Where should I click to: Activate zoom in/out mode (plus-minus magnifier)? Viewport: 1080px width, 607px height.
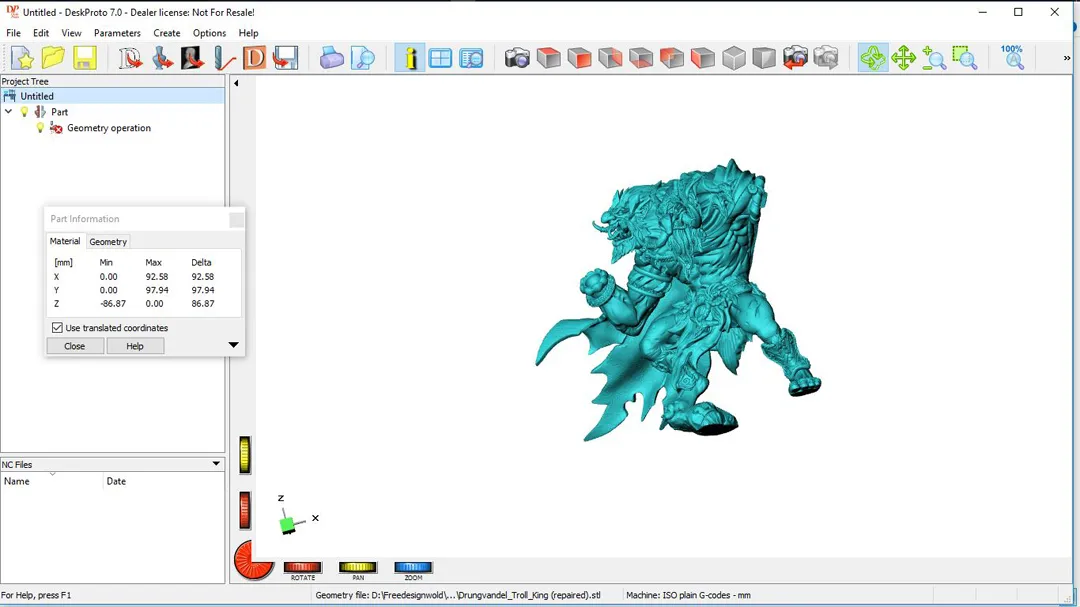tap(934, 59)
